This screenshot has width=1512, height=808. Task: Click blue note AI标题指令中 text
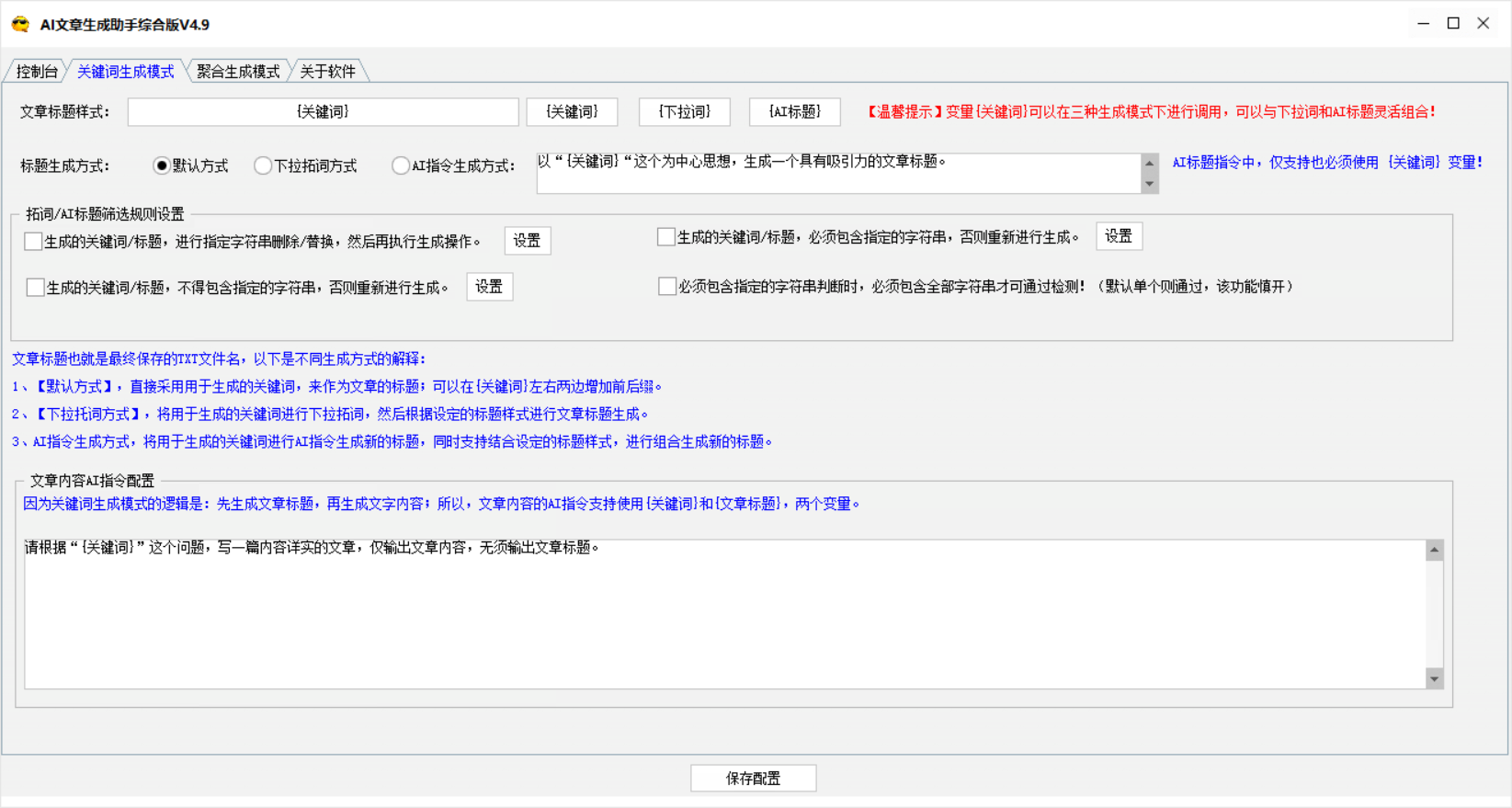(x=1327, y=163)
